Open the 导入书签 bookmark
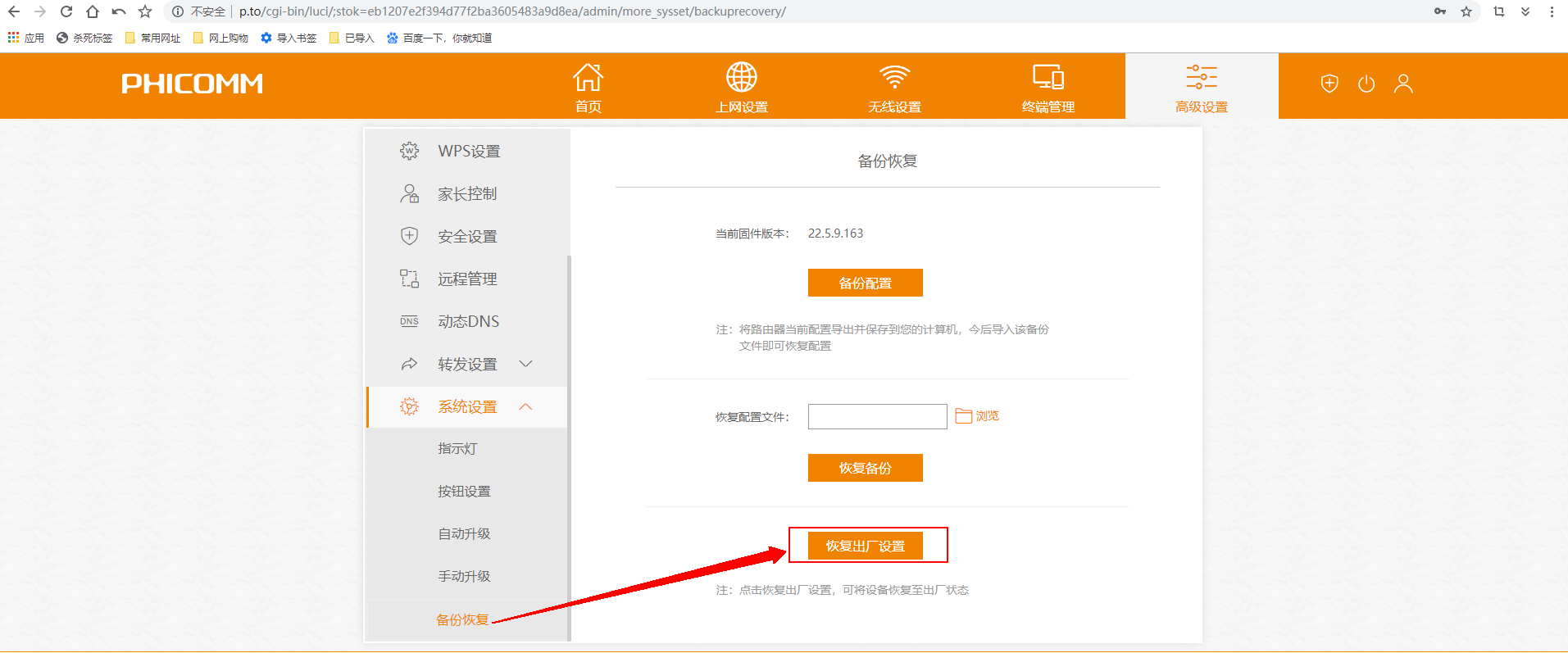This screenshot has width=1568, height=653. pos(289,38)
